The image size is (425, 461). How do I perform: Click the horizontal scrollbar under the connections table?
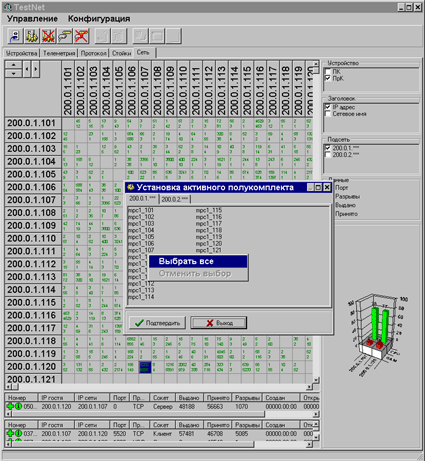click(162, 414)
